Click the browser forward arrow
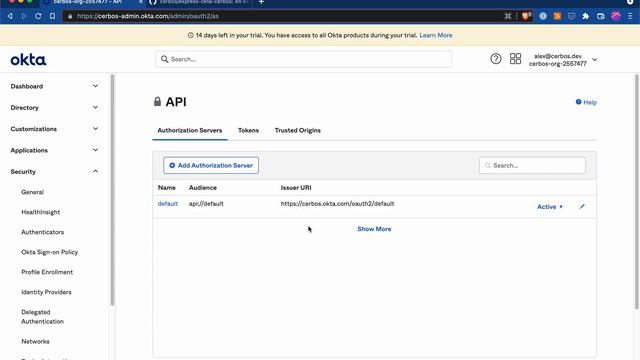 coord(24,16)
